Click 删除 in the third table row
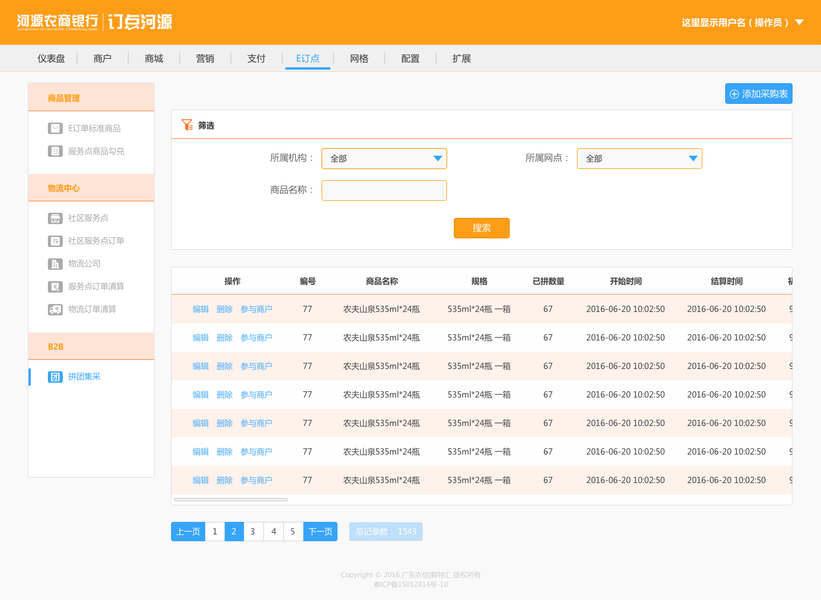Image resolution: width=821 pixels, height=600 pixels. pyautogui.click(x=225, y=366)
